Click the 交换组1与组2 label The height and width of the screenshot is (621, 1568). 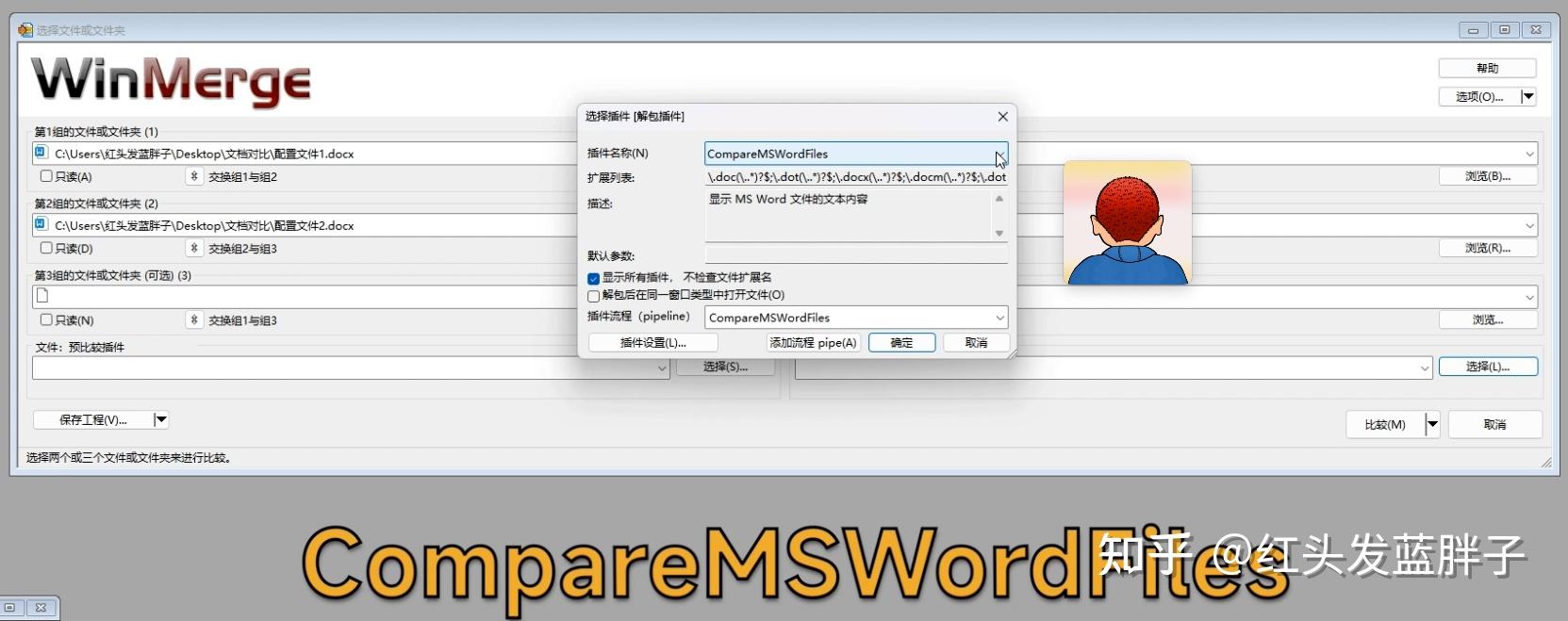(242, 177)
